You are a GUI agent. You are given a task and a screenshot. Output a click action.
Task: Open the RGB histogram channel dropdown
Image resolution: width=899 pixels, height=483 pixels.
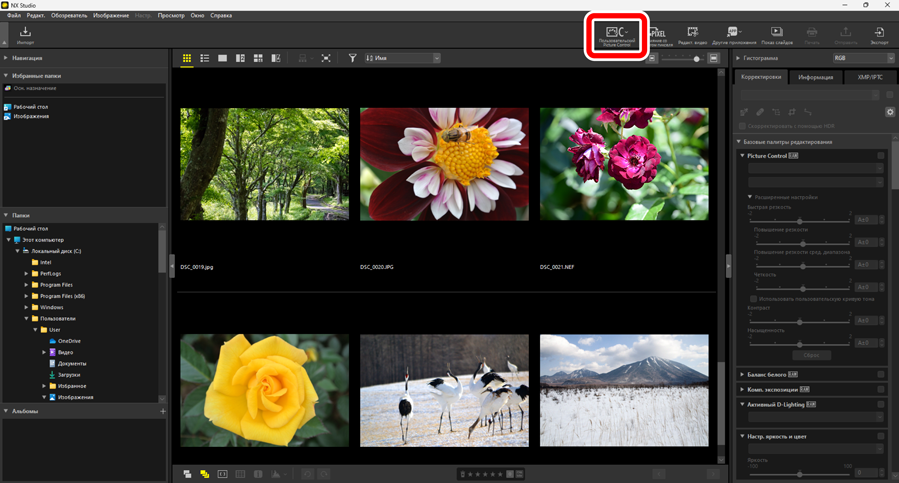pos(863,59)
